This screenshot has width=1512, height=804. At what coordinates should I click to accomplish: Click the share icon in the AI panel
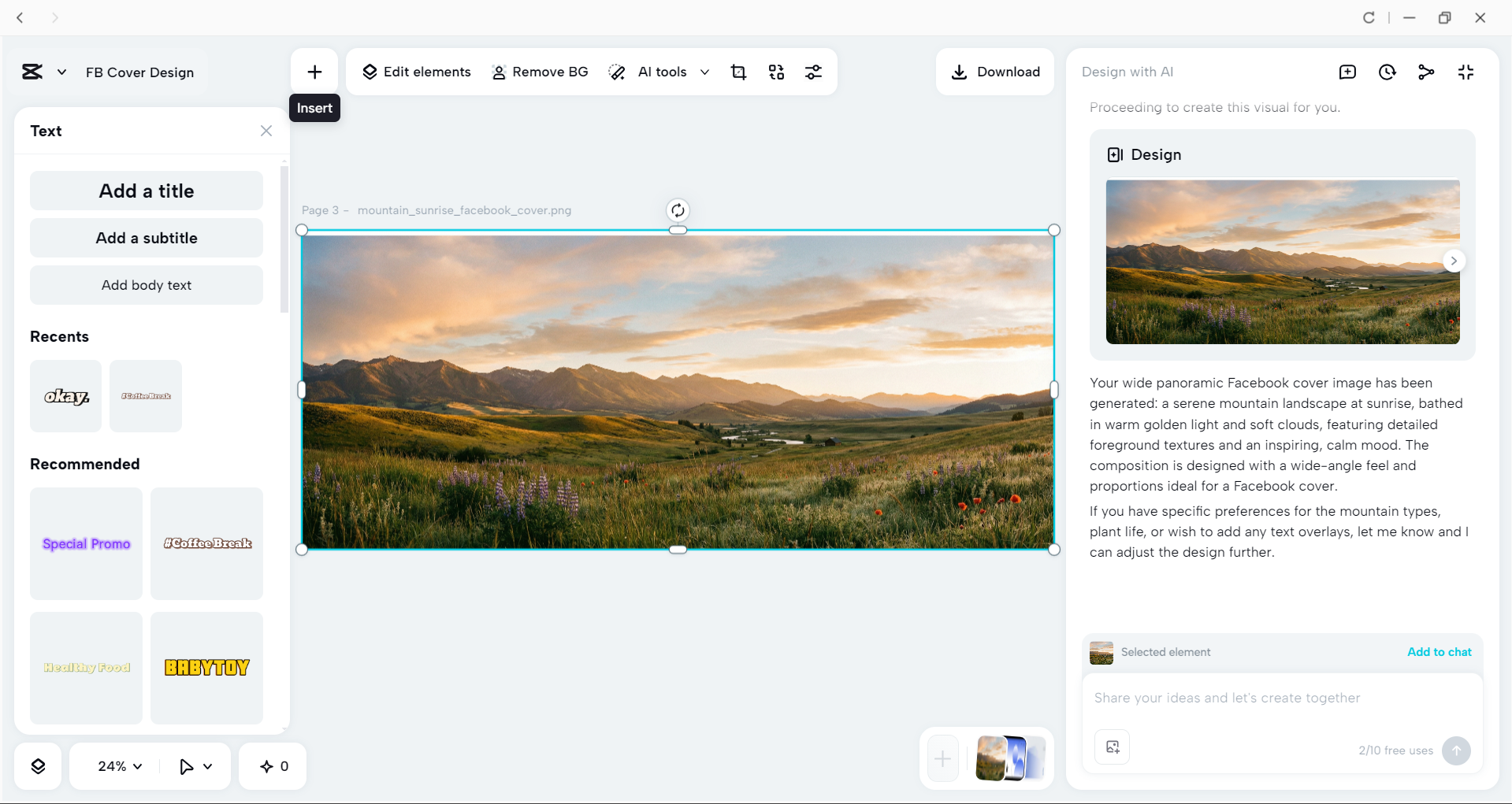pos(1427,72)
